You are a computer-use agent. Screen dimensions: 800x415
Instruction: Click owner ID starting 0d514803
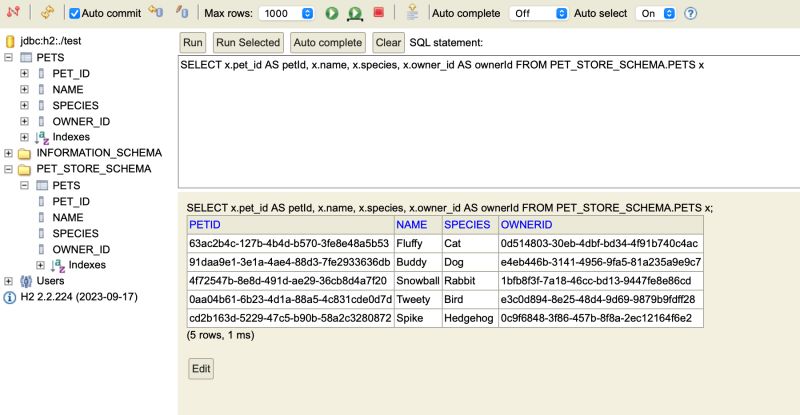599,243
